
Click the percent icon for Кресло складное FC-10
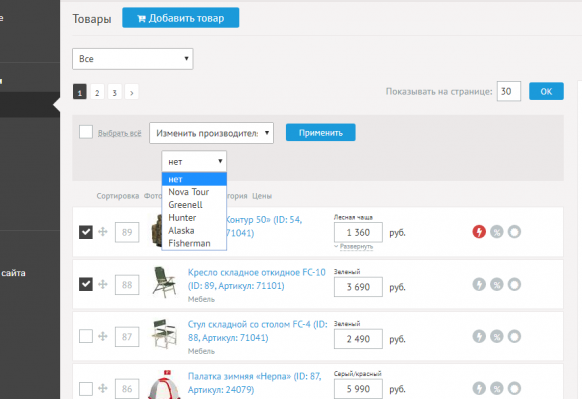point(497,285)
